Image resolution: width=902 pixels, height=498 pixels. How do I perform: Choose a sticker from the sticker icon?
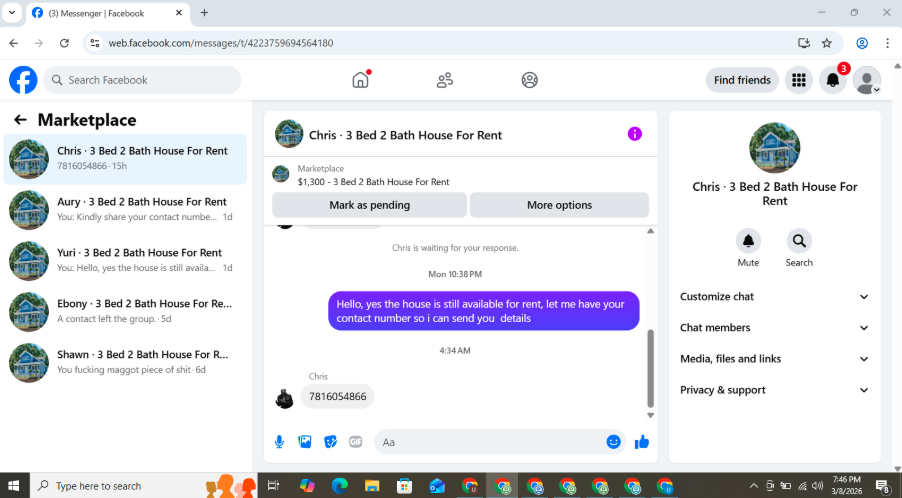(x=330, y=442)
